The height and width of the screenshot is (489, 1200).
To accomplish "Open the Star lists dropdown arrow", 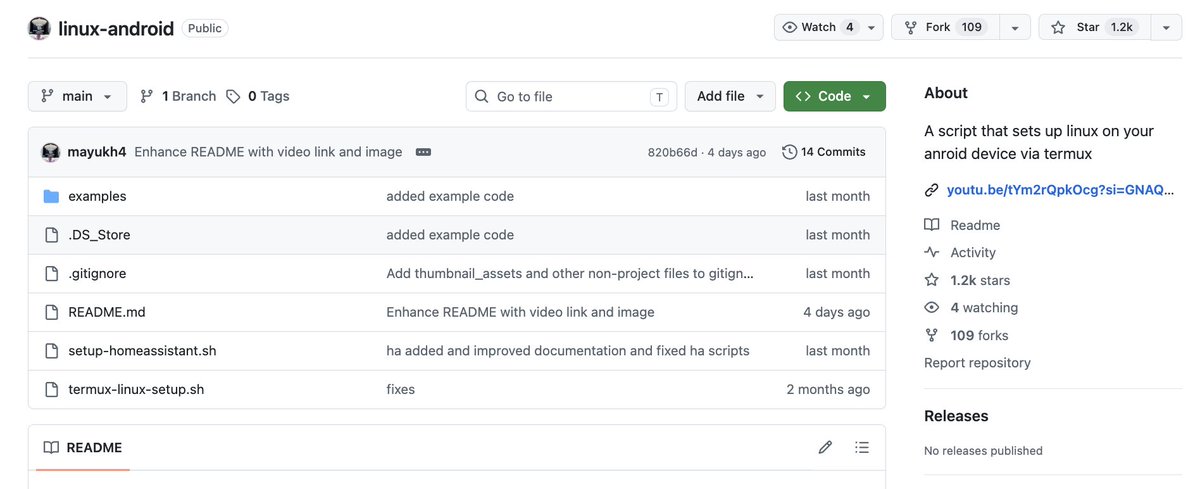I will click(1166, 27).
